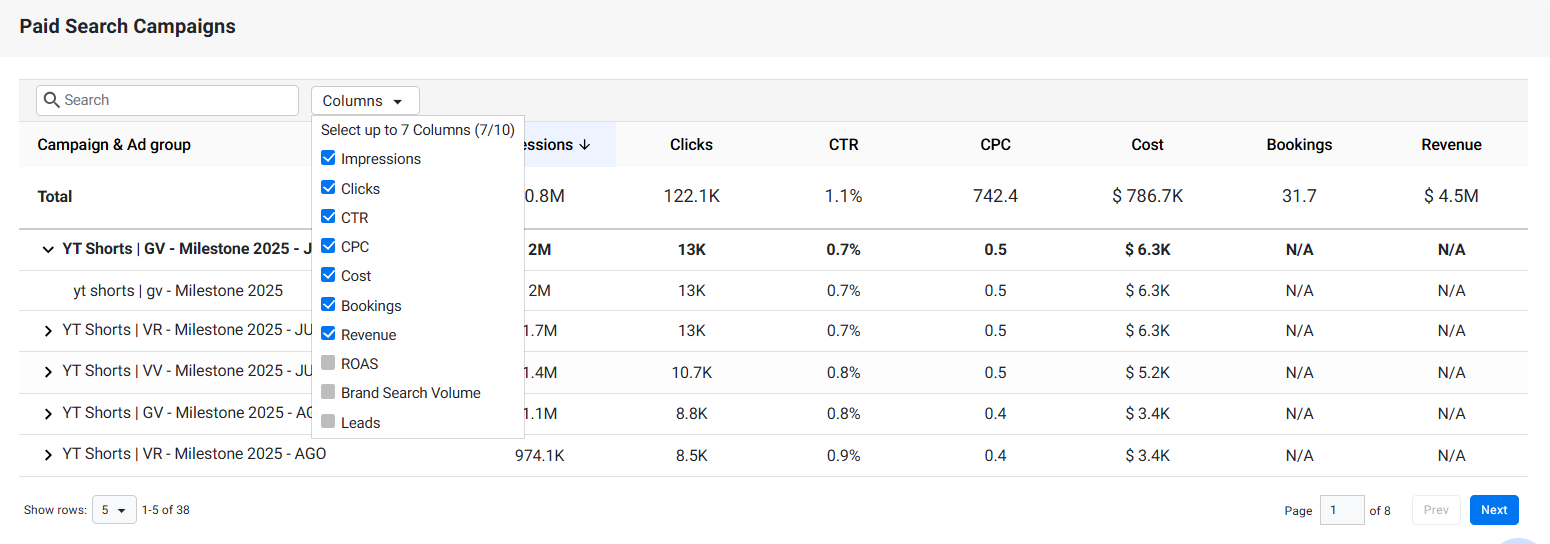Expand YT Shorts VV Milestone 2025 row
The height and width of the screenshot is (544, 1550).
tap(48, 372)
